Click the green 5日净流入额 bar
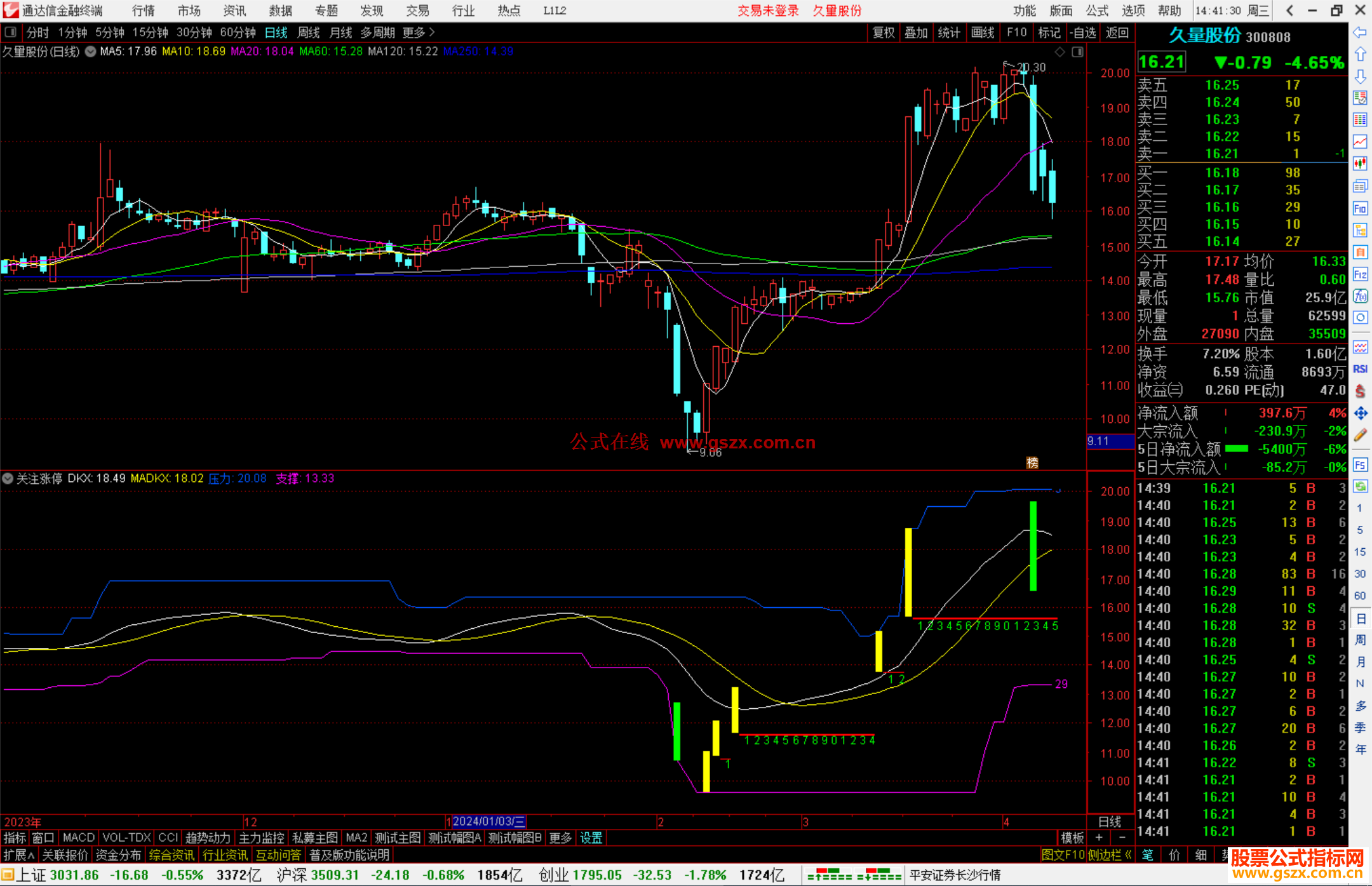Viewport: 1372px width, 886px height. (x=1236, y=449)
